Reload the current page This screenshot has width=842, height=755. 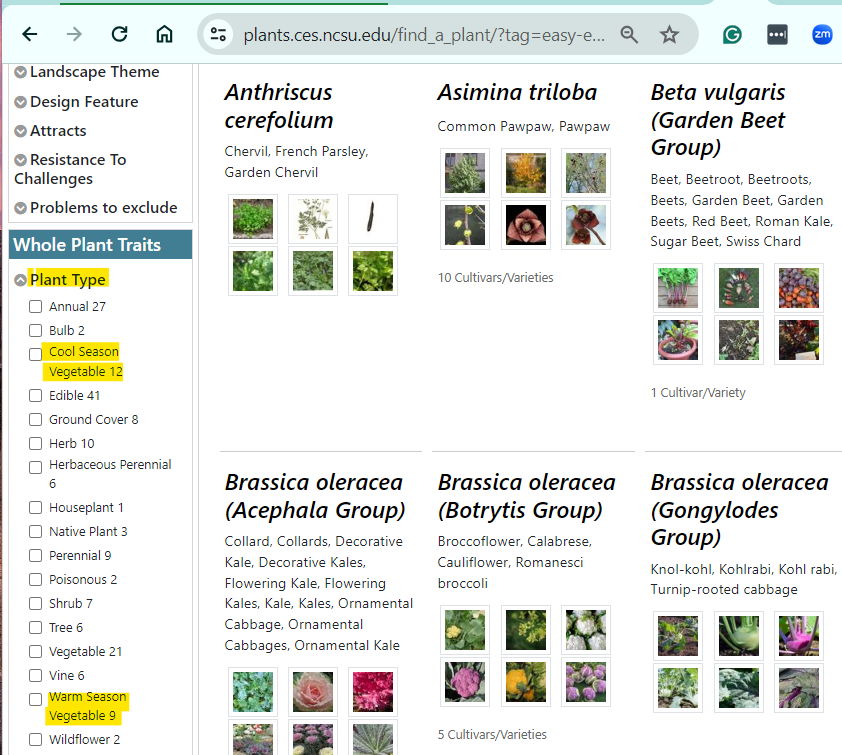pos(119,34)
